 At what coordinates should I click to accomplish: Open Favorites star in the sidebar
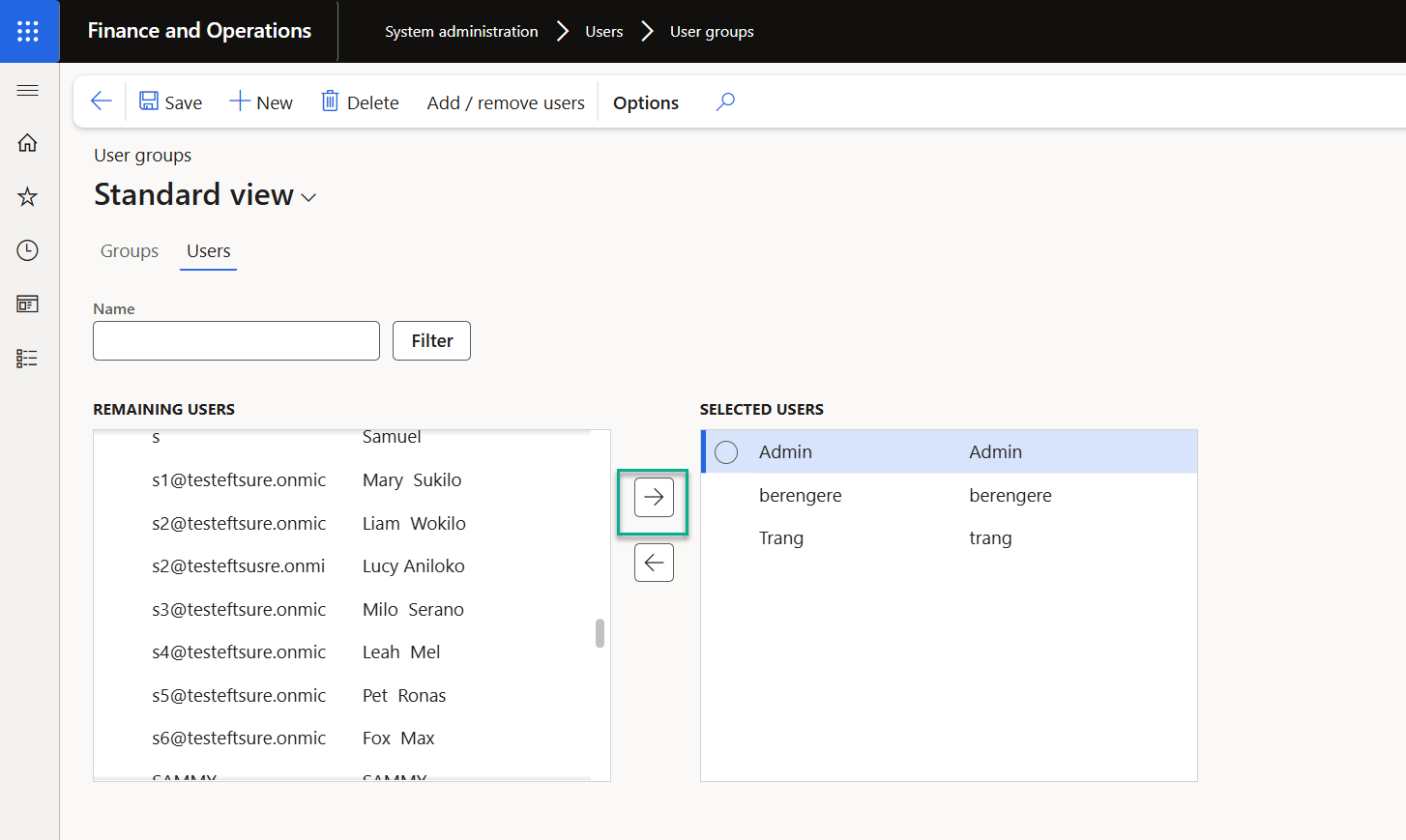28,197
